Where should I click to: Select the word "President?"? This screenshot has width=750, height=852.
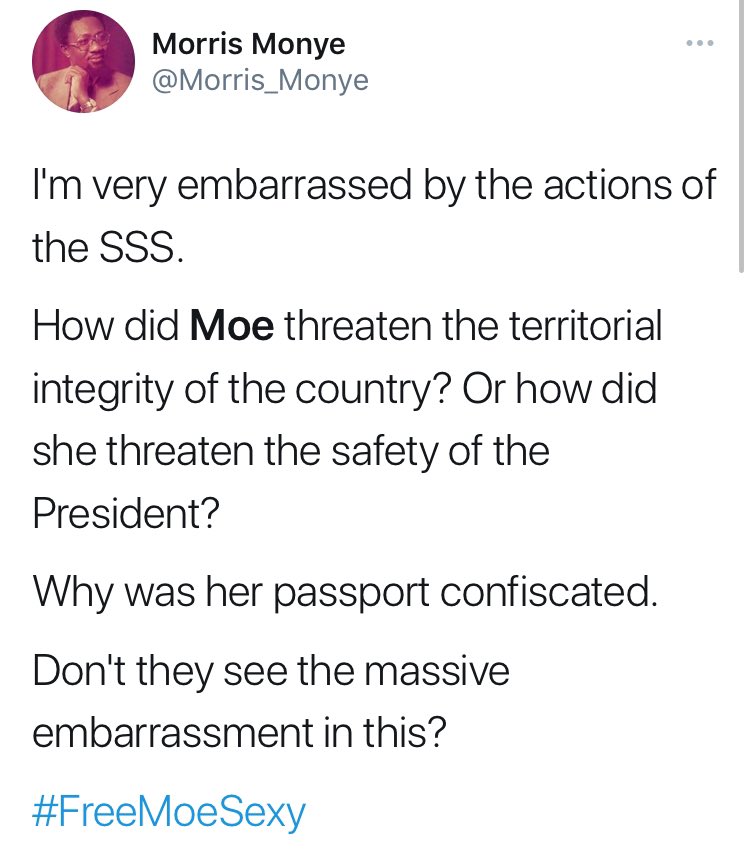tap(126, 513)
